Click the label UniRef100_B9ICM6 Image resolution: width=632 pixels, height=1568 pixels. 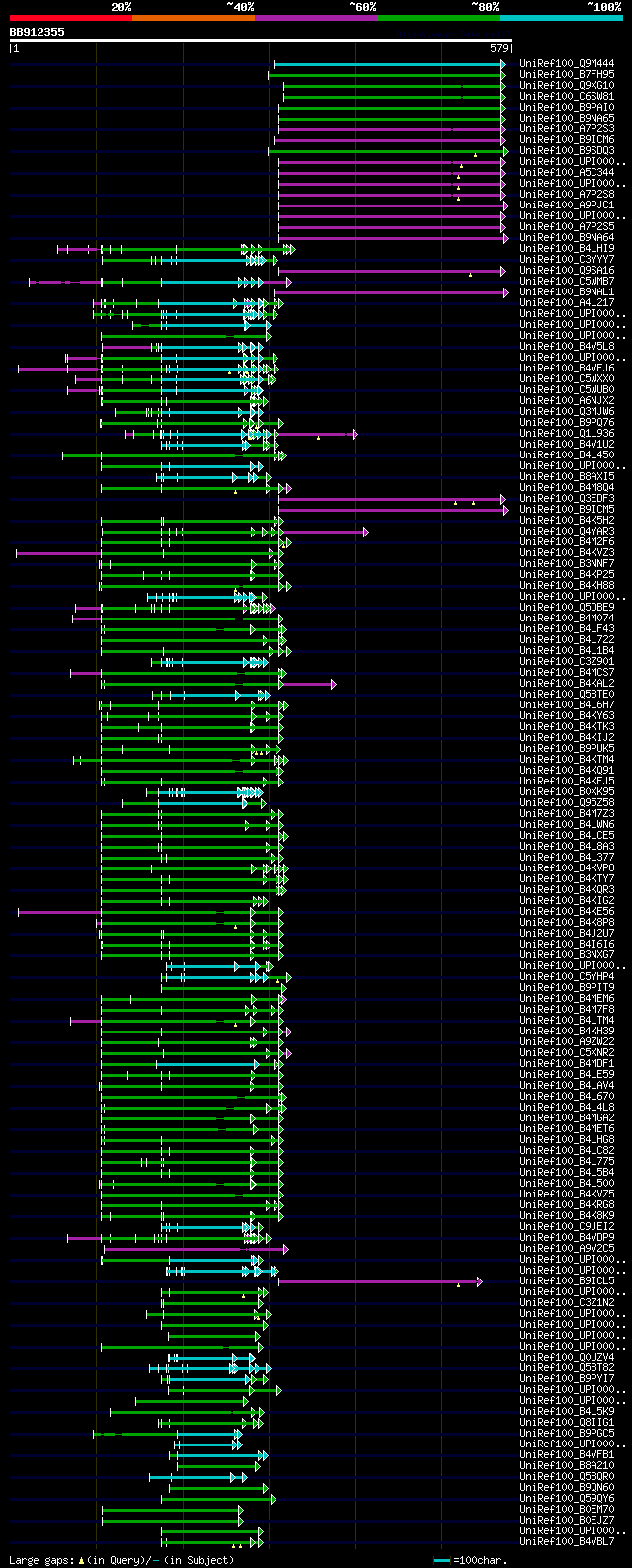click(x=568, y=140)
